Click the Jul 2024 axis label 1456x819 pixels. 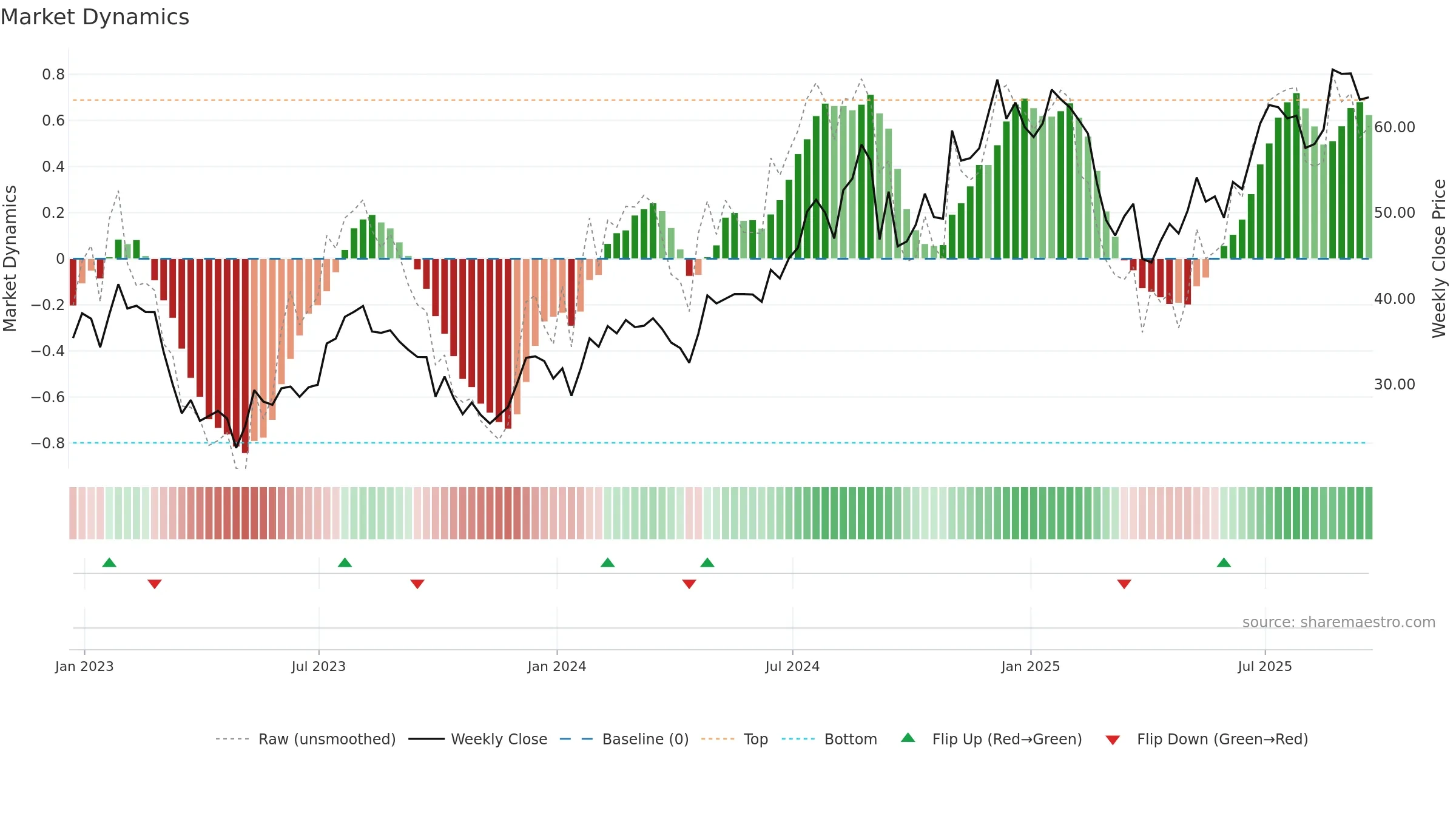pos(792,666)
